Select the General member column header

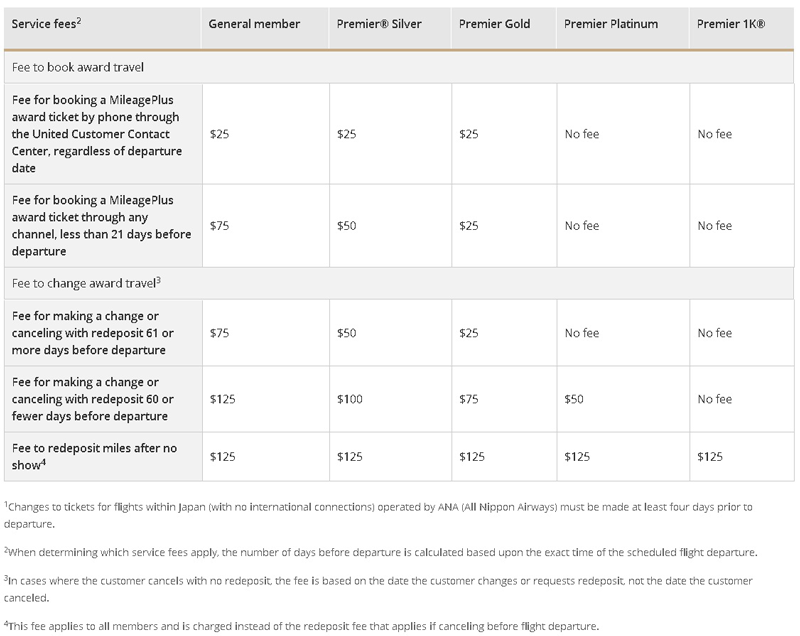[x=254, y=24]
